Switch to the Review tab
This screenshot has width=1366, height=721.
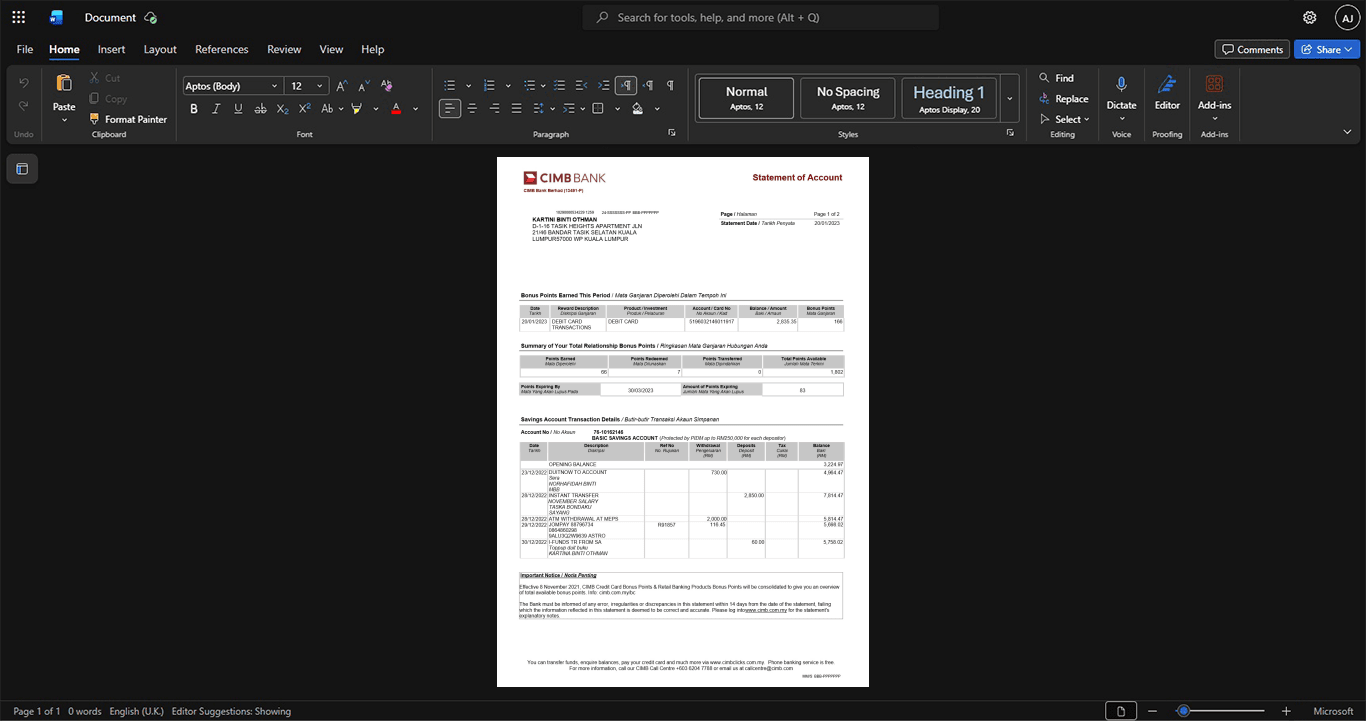click(x=284, y=49)
